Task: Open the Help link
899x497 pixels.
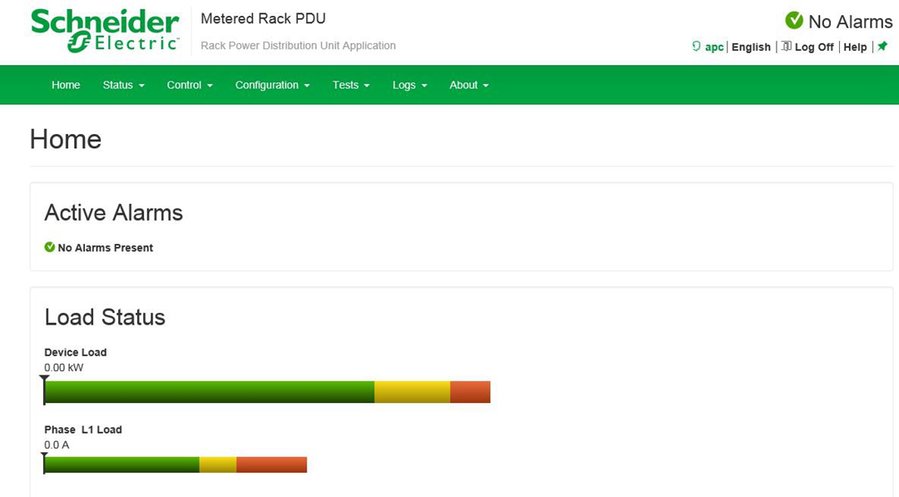Action: point(855,47)
